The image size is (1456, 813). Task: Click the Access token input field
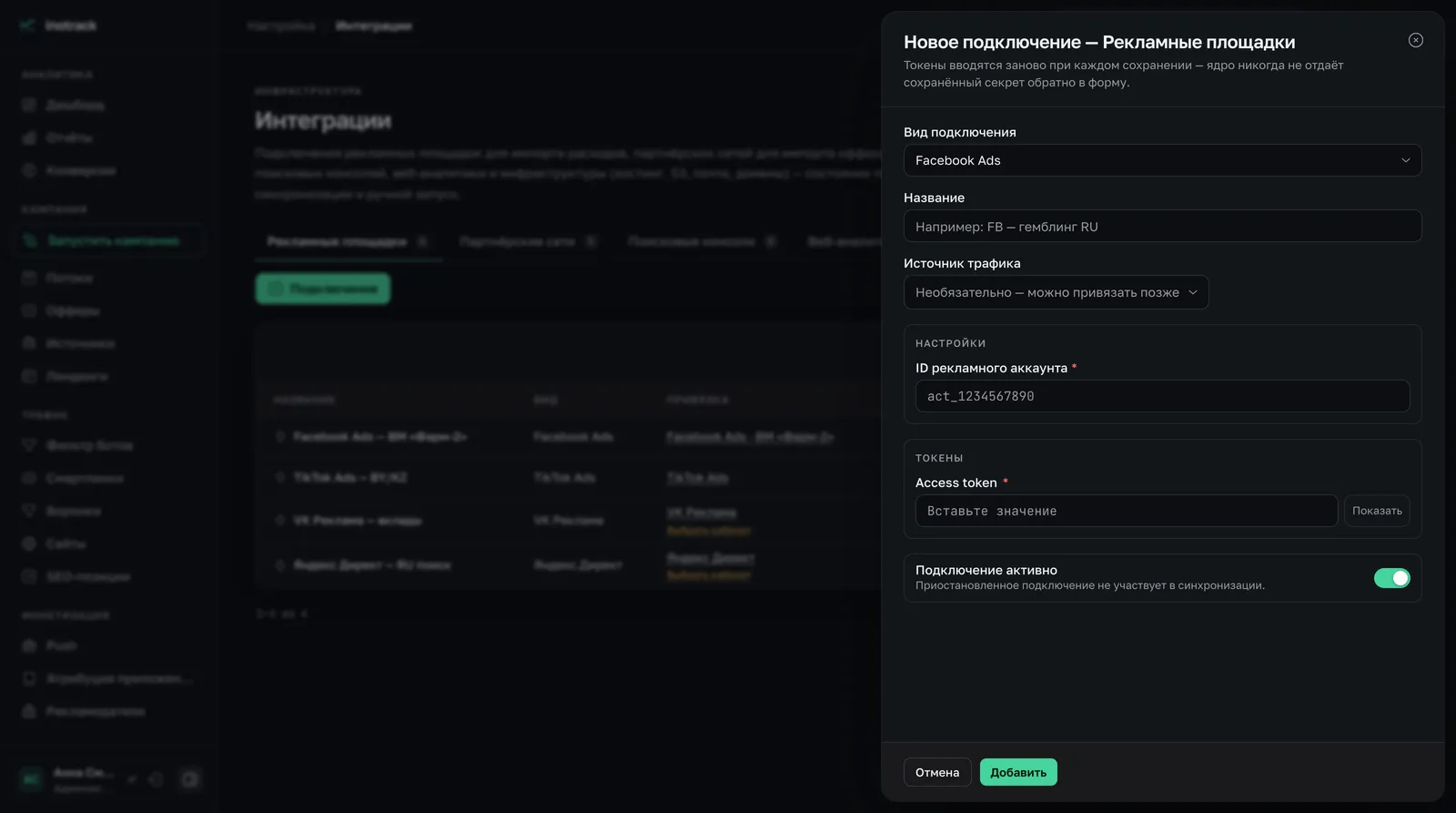pyautogui.click(x=1127, y=511)
